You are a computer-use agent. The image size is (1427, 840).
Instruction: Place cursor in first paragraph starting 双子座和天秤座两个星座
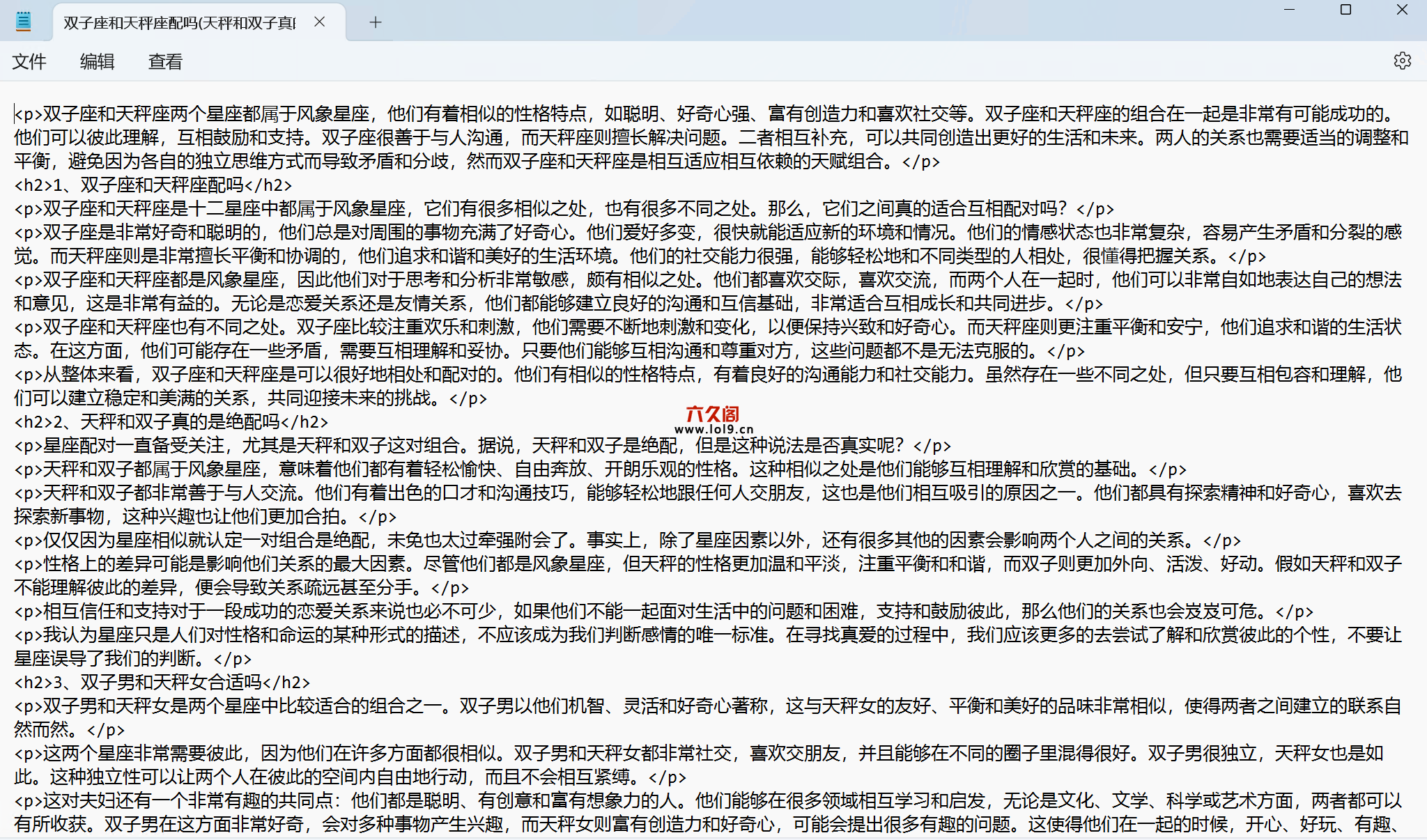click(x=711, y=137)
